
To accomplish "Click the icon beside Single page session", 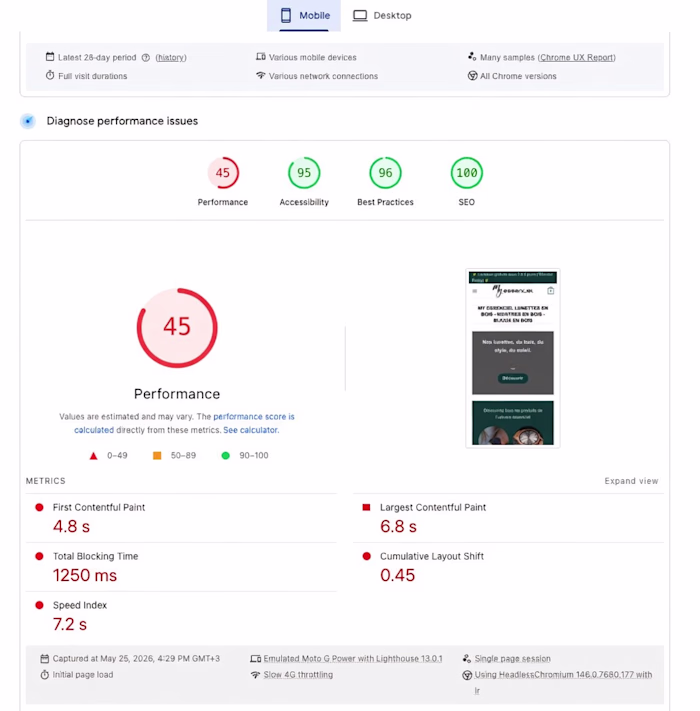I will pos(467,658).
